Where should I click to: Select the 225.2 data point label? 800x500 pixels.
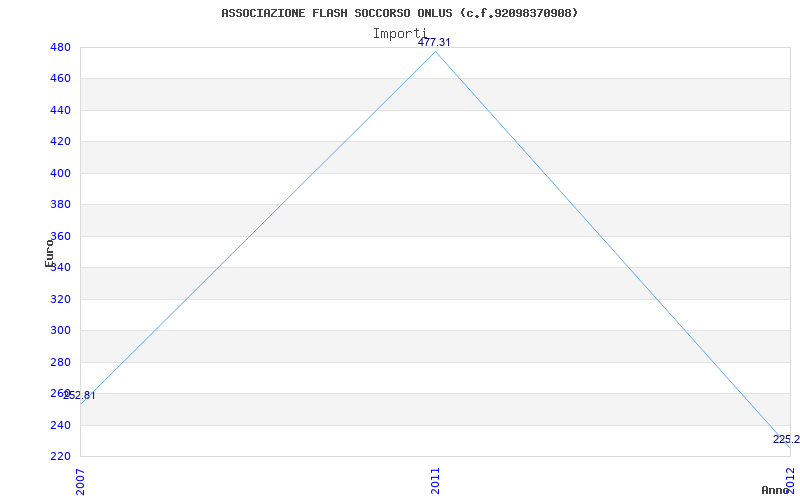pos(786,439)
